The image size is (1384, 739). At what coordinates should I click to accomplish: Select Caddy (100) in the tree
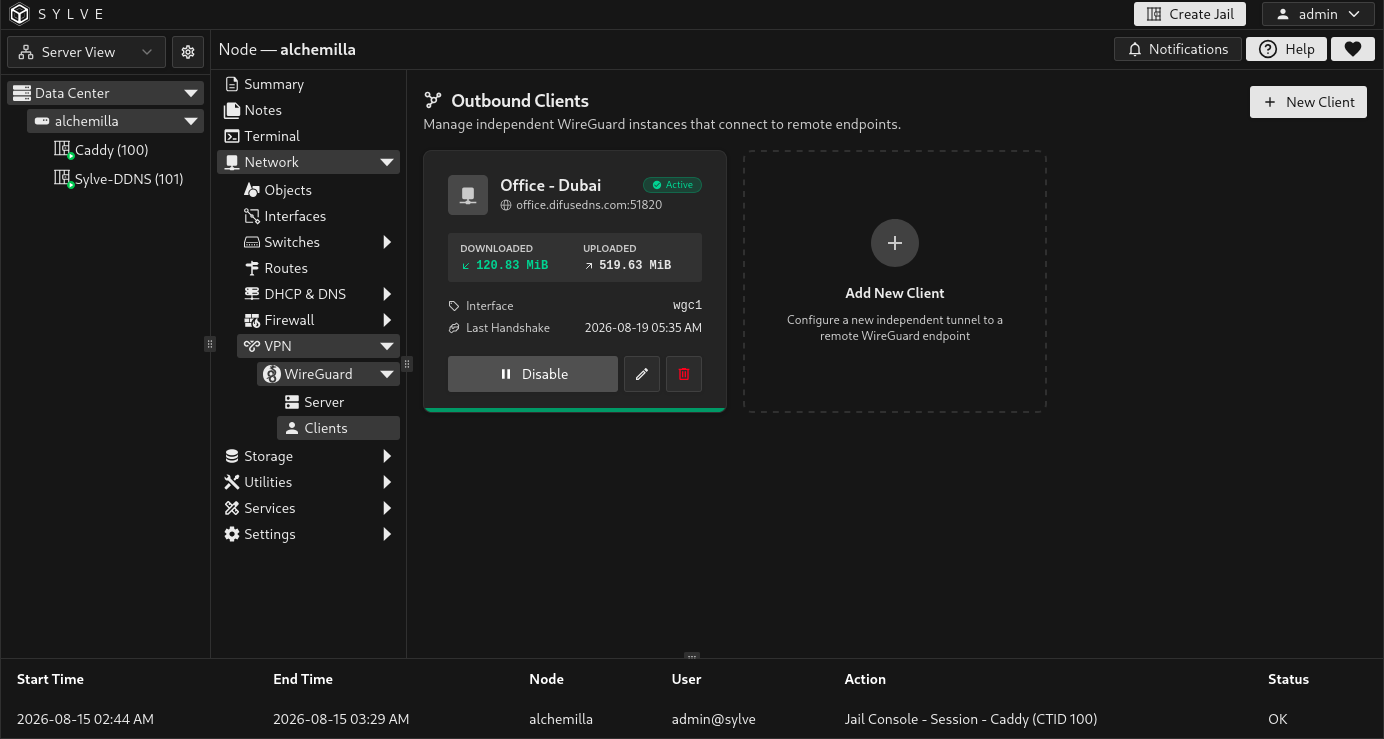coord(112,150)
